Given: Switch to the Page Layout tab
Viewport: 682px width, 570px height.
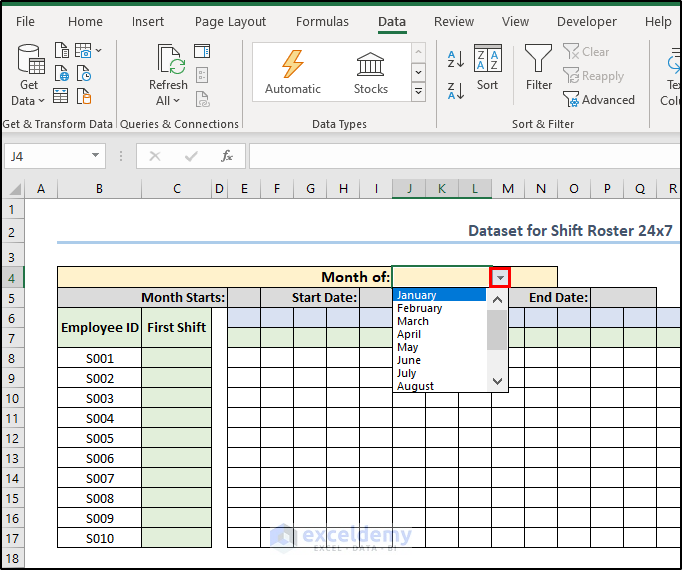Looking at the screenshot, I should tap(230, 21).
